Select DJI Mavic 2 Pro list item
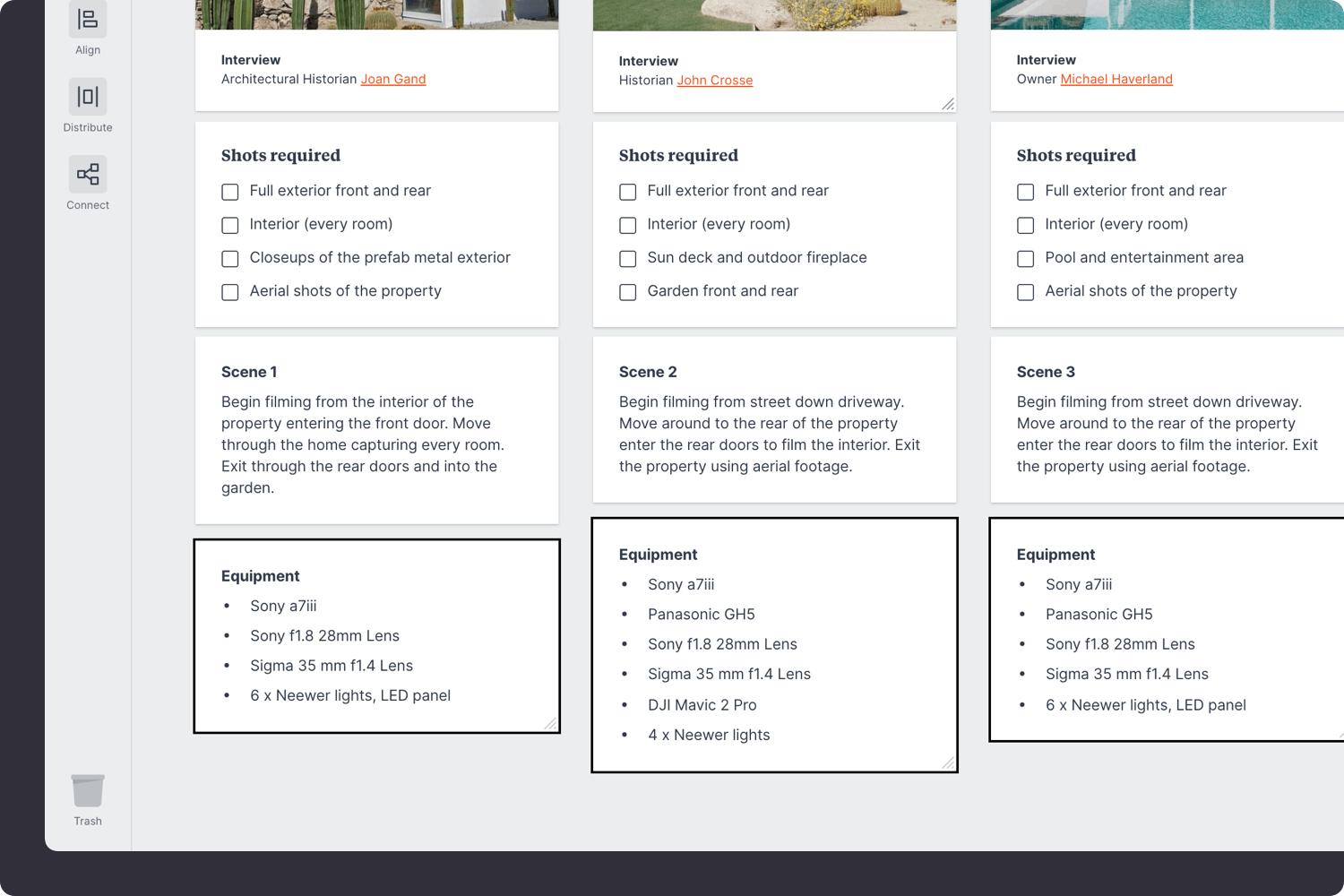 click(x=702, y=705)
